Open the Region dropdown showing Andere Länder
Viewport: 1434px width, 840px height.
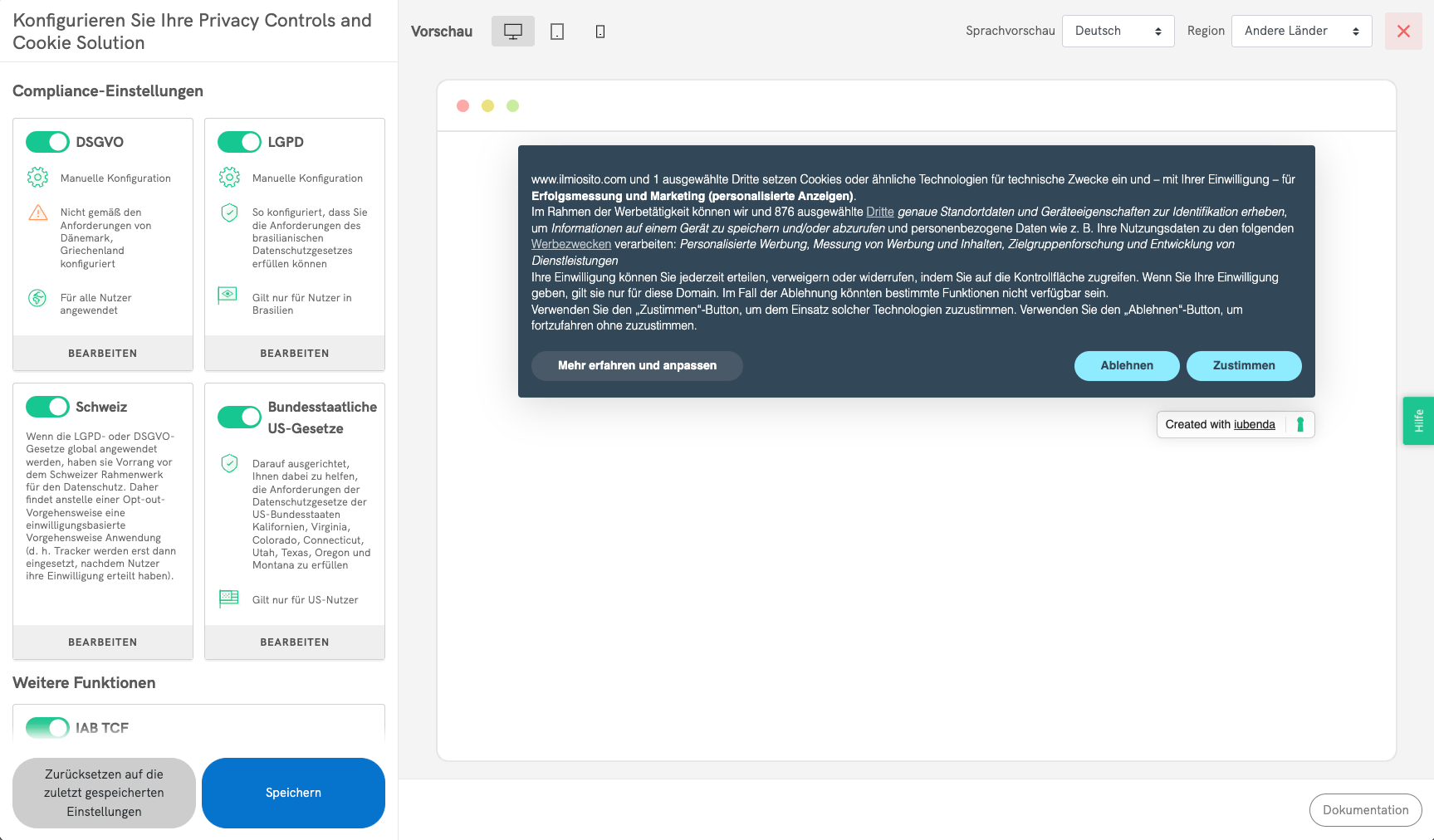[1301, 31]
